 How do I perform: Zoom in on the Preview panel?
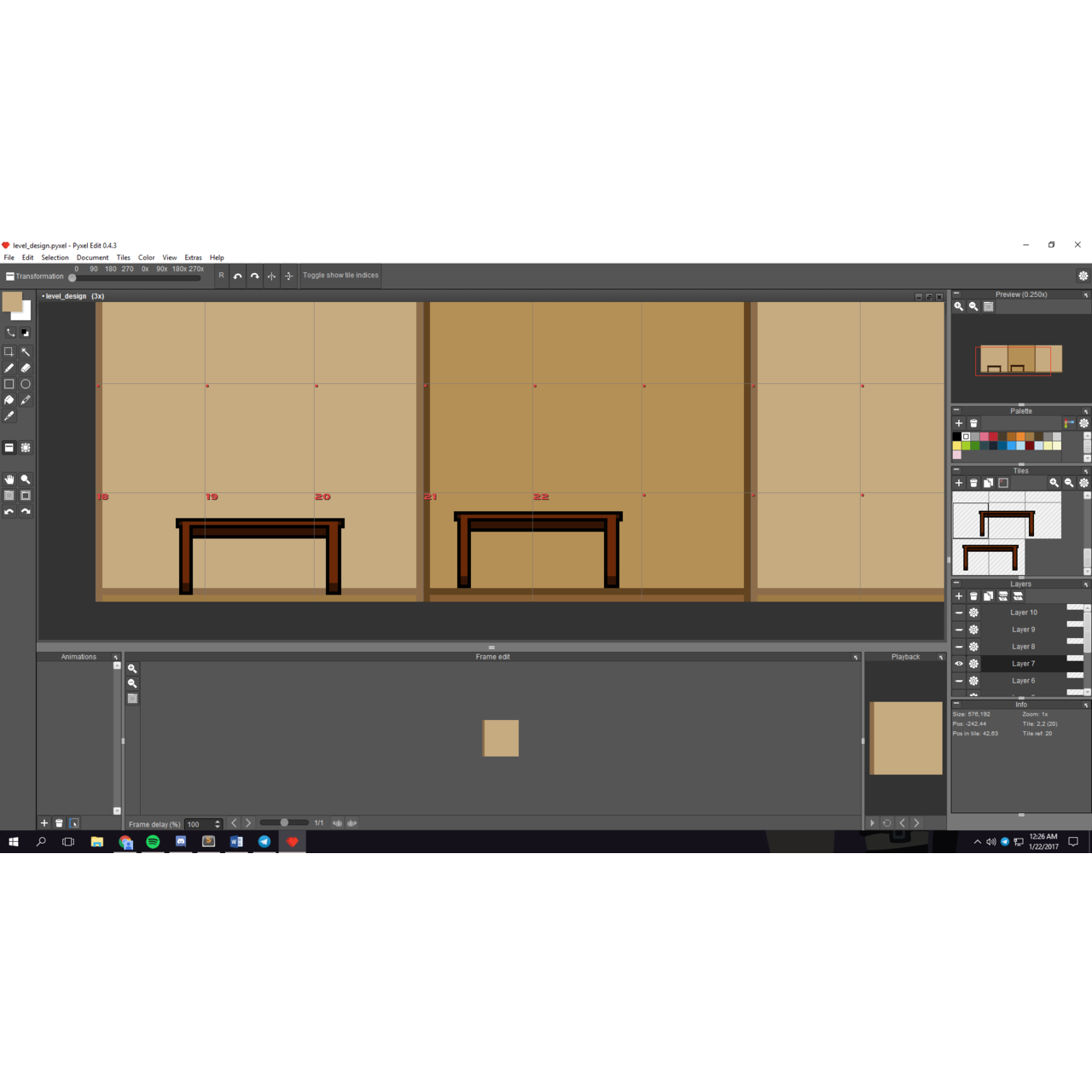coord(959,306)
